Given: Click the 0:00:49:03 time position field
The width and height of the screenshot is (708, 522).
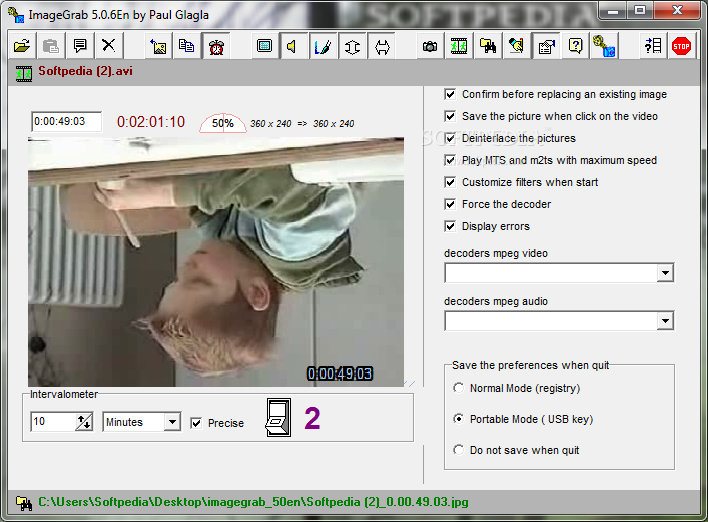Looking at the screenshot, I should tap(66, 121).
